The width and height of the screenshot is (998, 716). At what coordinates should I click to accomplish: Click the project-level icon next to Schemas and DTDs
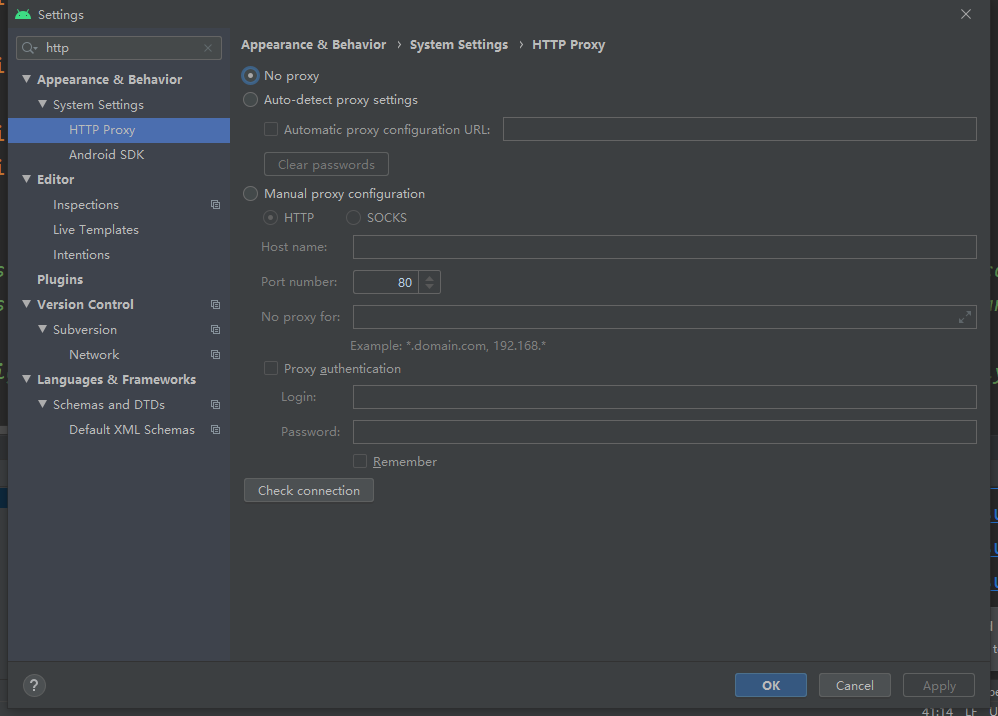[216, 404]
